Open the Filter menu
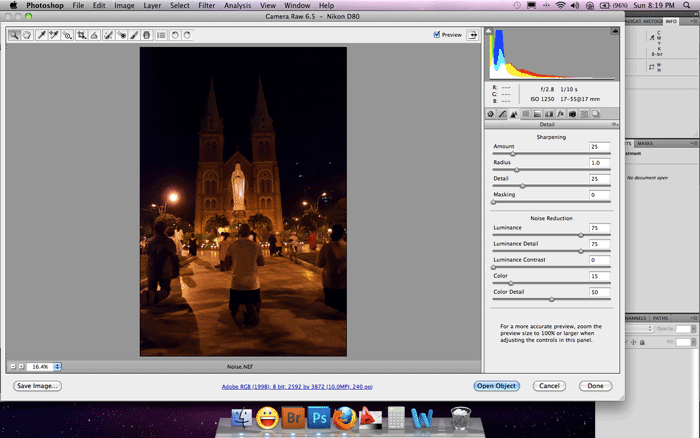The height and width of the screenshot is (438, 700). pyautogui.click(x=207, y=6)
